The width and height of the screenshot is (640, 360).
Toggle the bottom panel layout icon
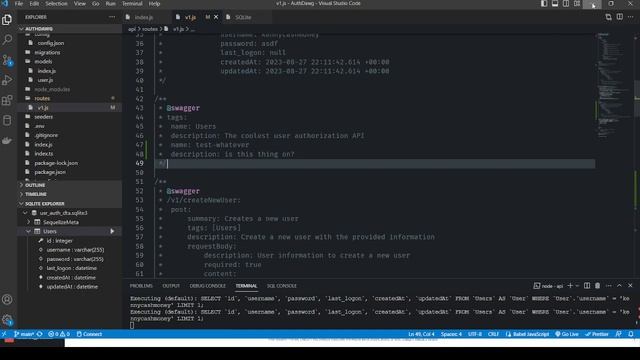coord(555,4)
